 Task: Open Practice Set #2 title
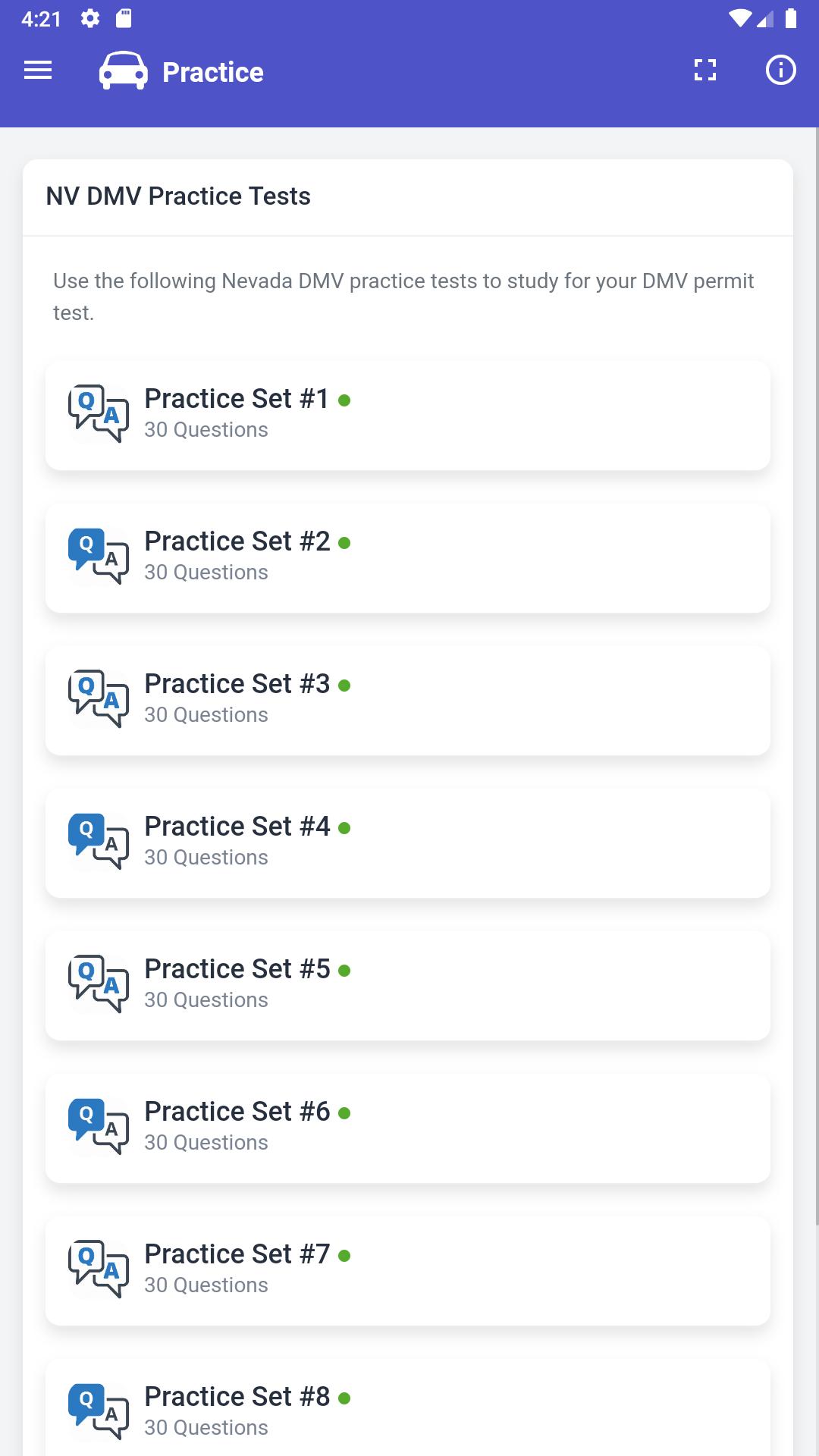point(237,541)
